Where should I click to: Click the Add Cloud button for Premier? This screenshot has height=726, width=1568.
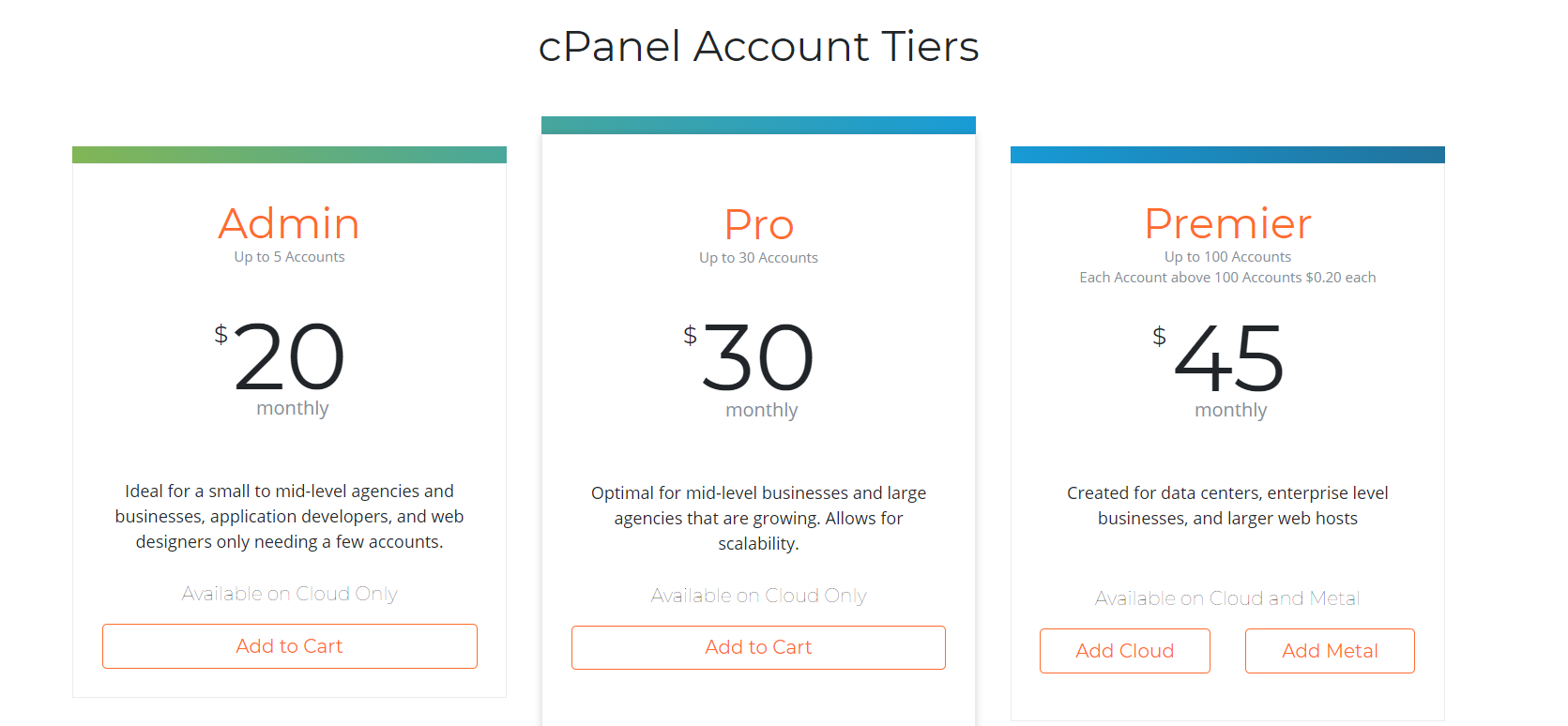(1124, 651)
